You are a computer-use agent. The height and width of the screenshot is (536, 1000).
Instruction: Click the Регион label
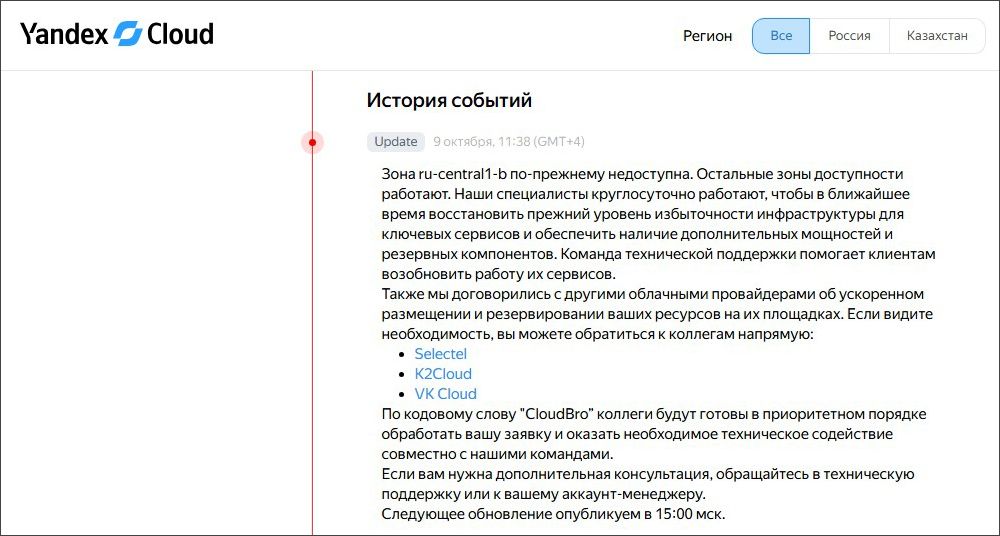(x=707, y=36)
